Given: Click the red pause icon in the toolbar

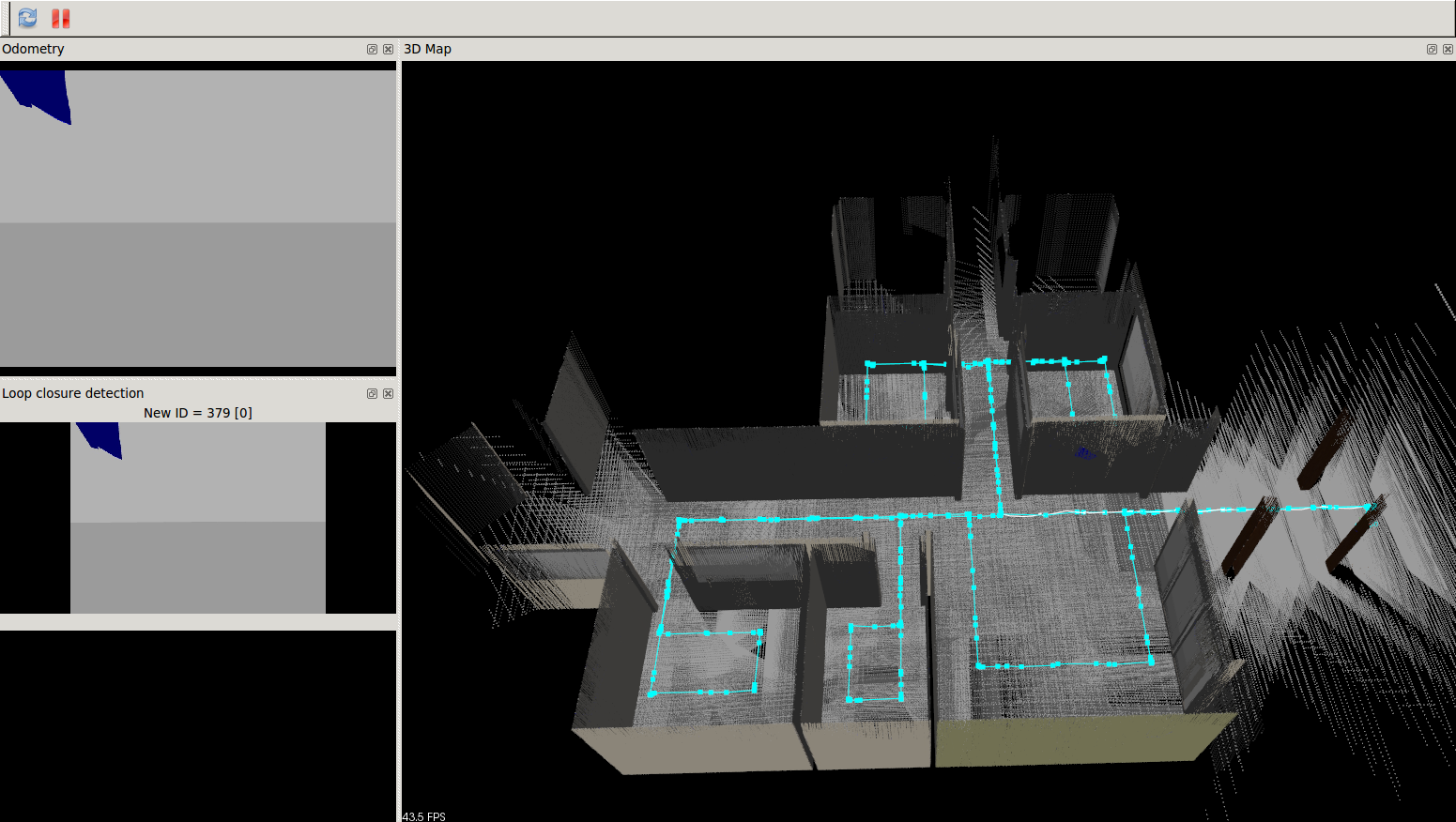Looking at the screenshot, I should point(60,17).
